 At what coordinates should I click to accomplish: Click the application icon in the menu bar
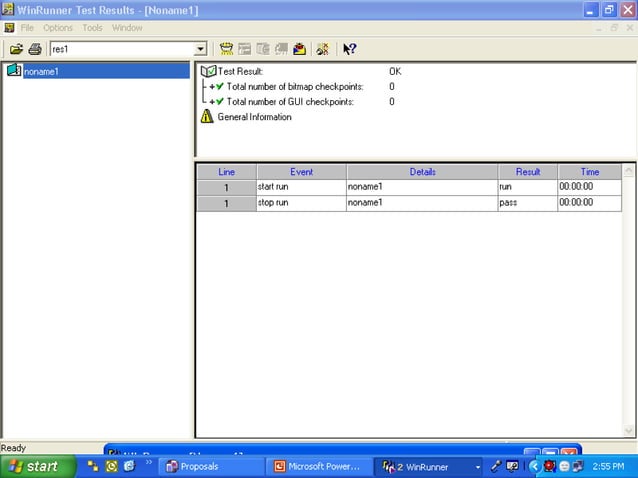click(x=9, y=28)
